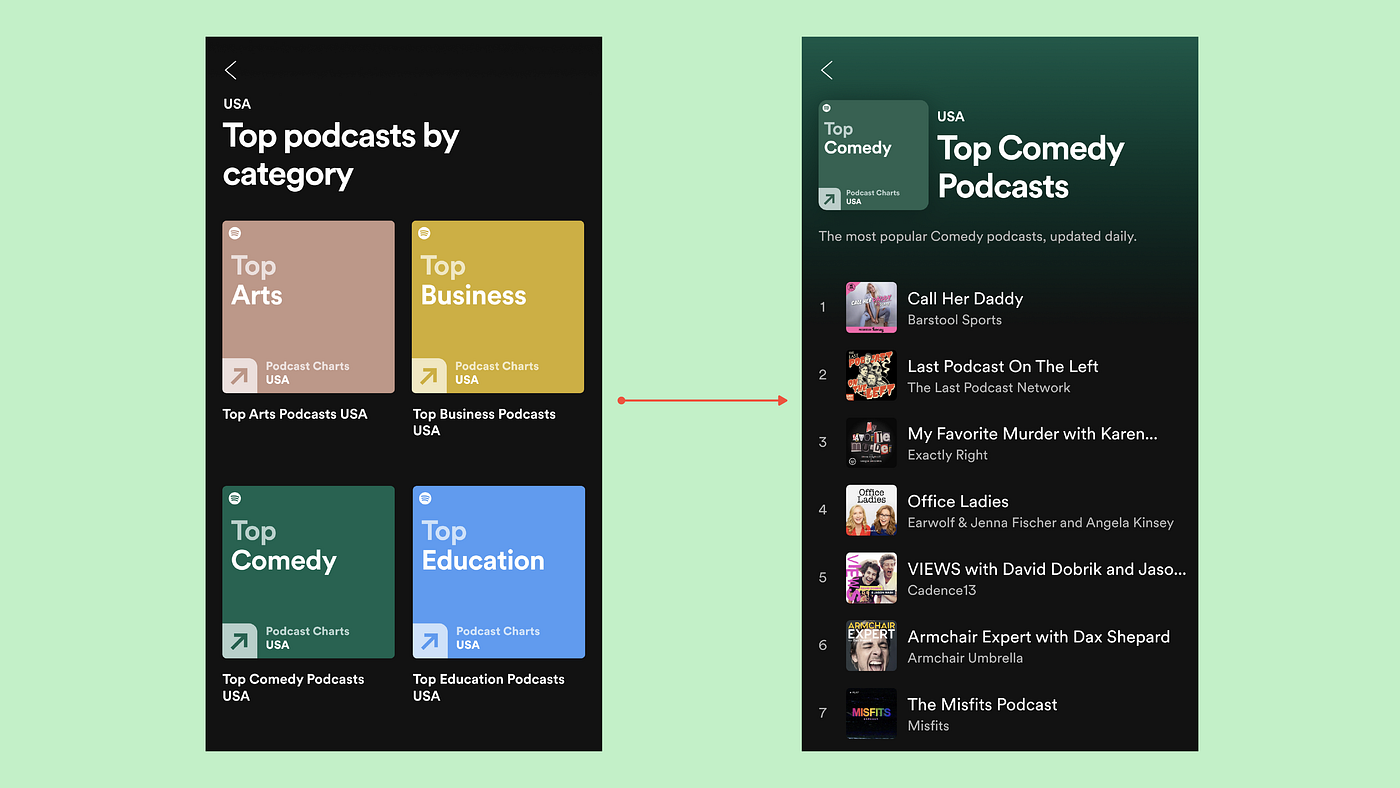
Task: Go back from the Top Comedy Podcasts screen
Action: tap(827, 70)
